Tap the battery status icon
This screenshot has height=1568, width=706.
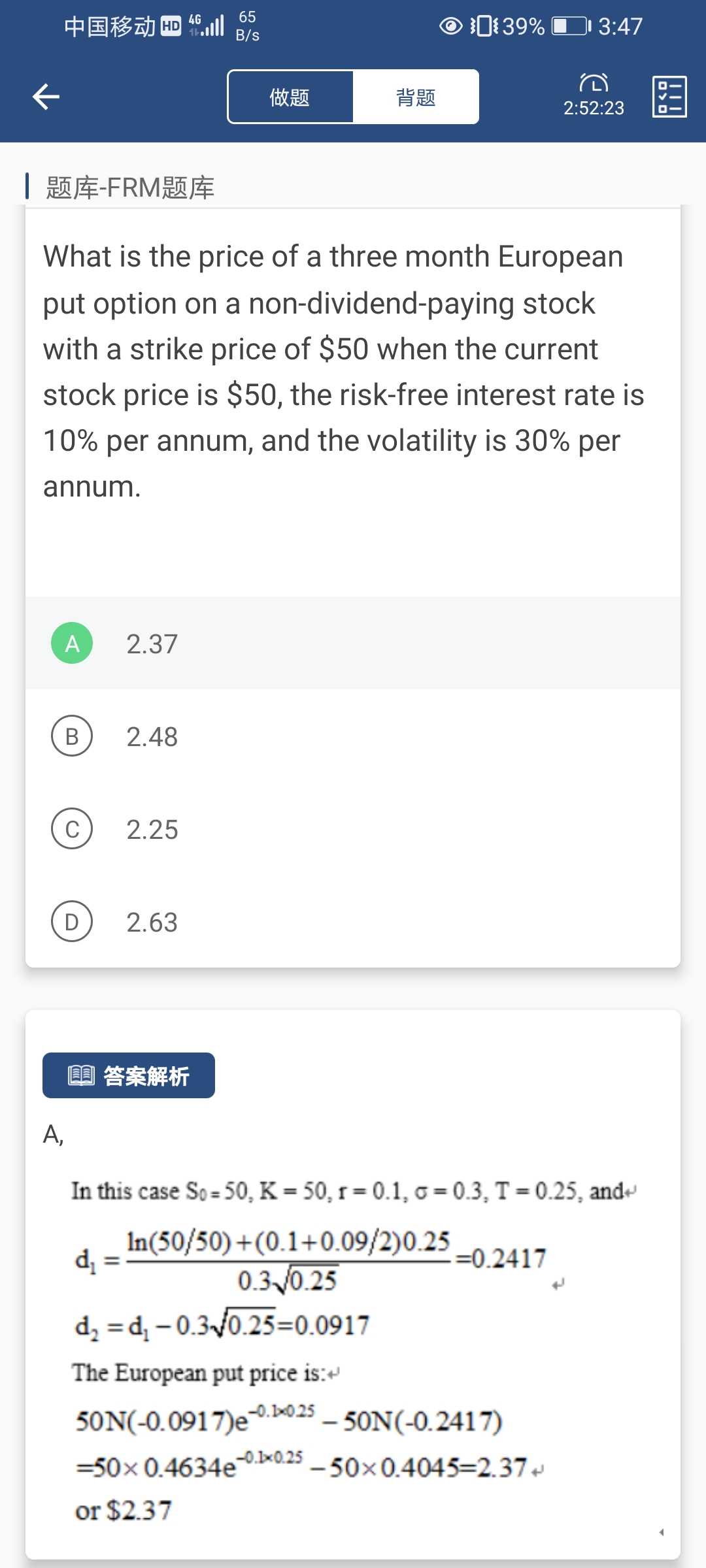click(571, 26)
